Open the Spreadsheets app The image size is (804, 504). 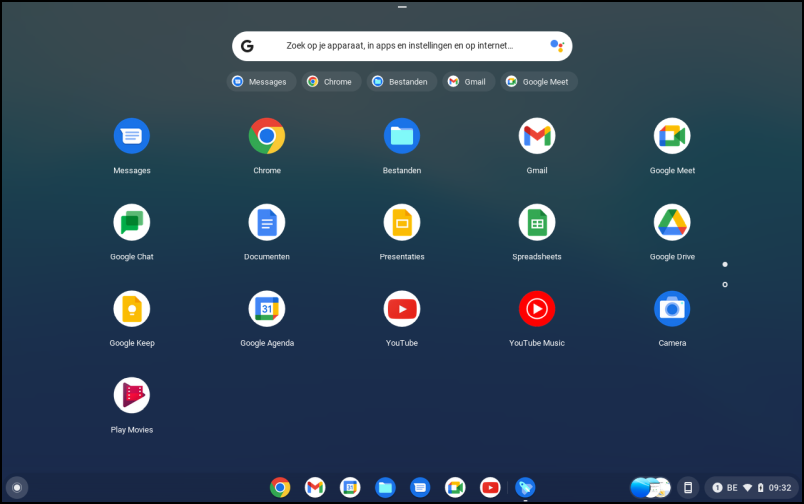(x=537, y=223)
